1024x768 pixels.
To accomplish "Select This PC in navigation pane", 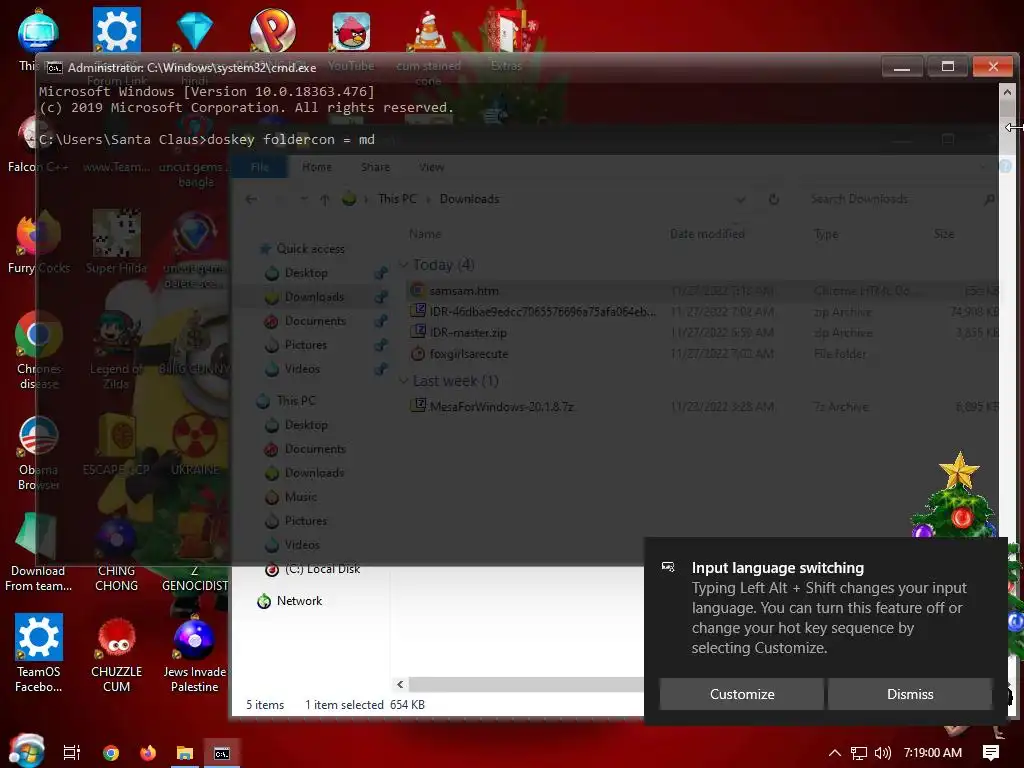I will [x=295, y=400].
